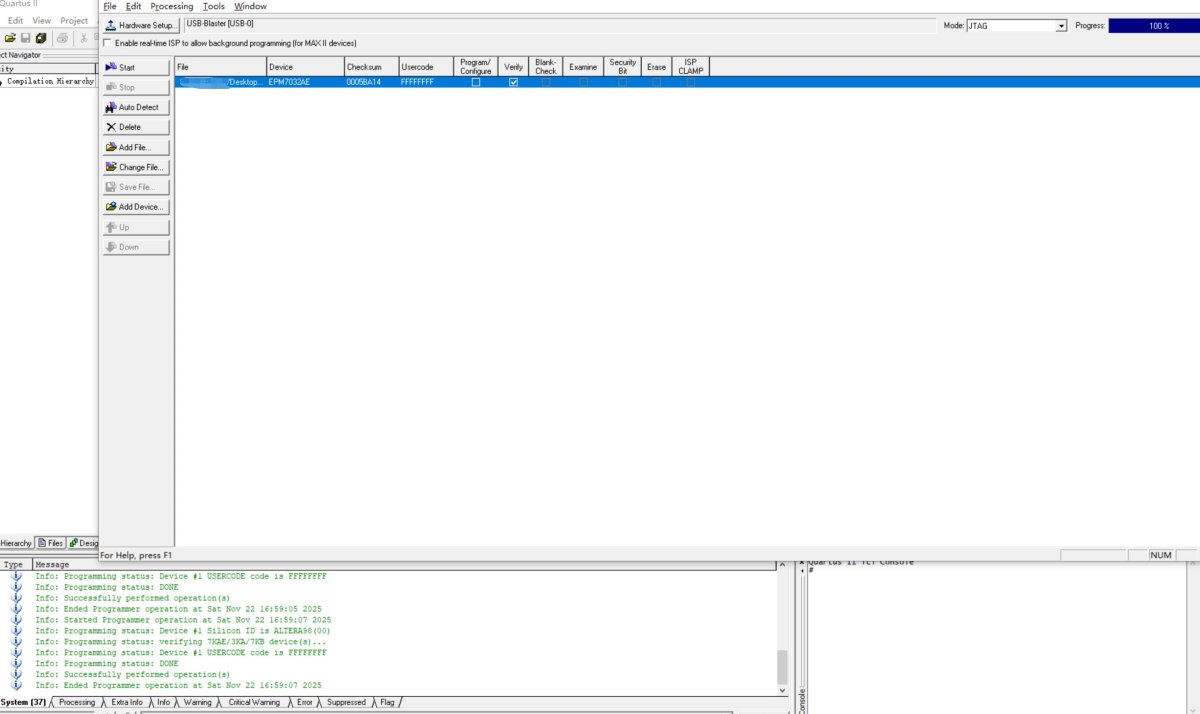Image resolution: width=1200 pixels, height=714 pixels.
Task: Click the Print icon in Quartus toolbar
Action: tap(62, 38)
